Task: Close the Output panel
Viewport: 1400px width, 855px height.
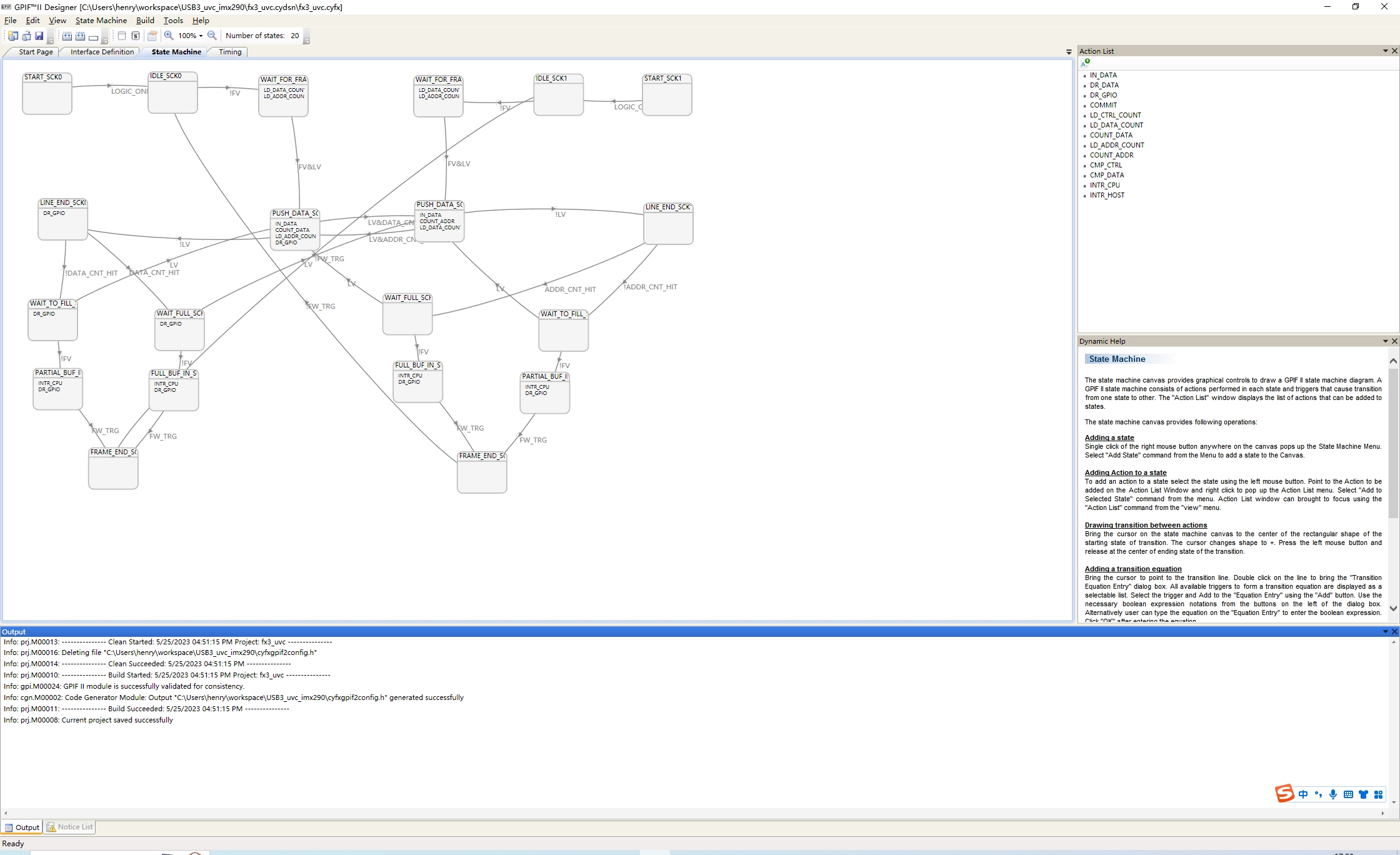Action: coord(1394,632)
